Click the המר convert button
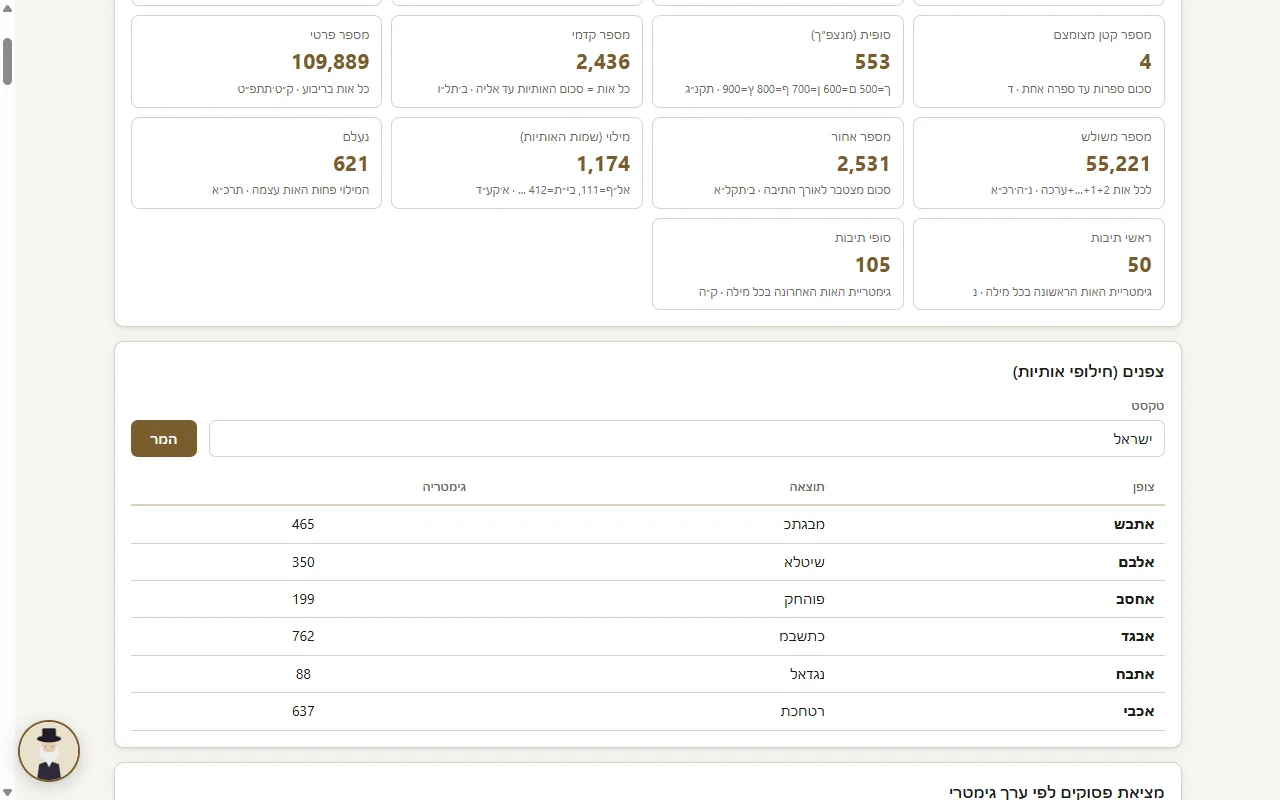The image size is (1280, 800). point(164,439)
